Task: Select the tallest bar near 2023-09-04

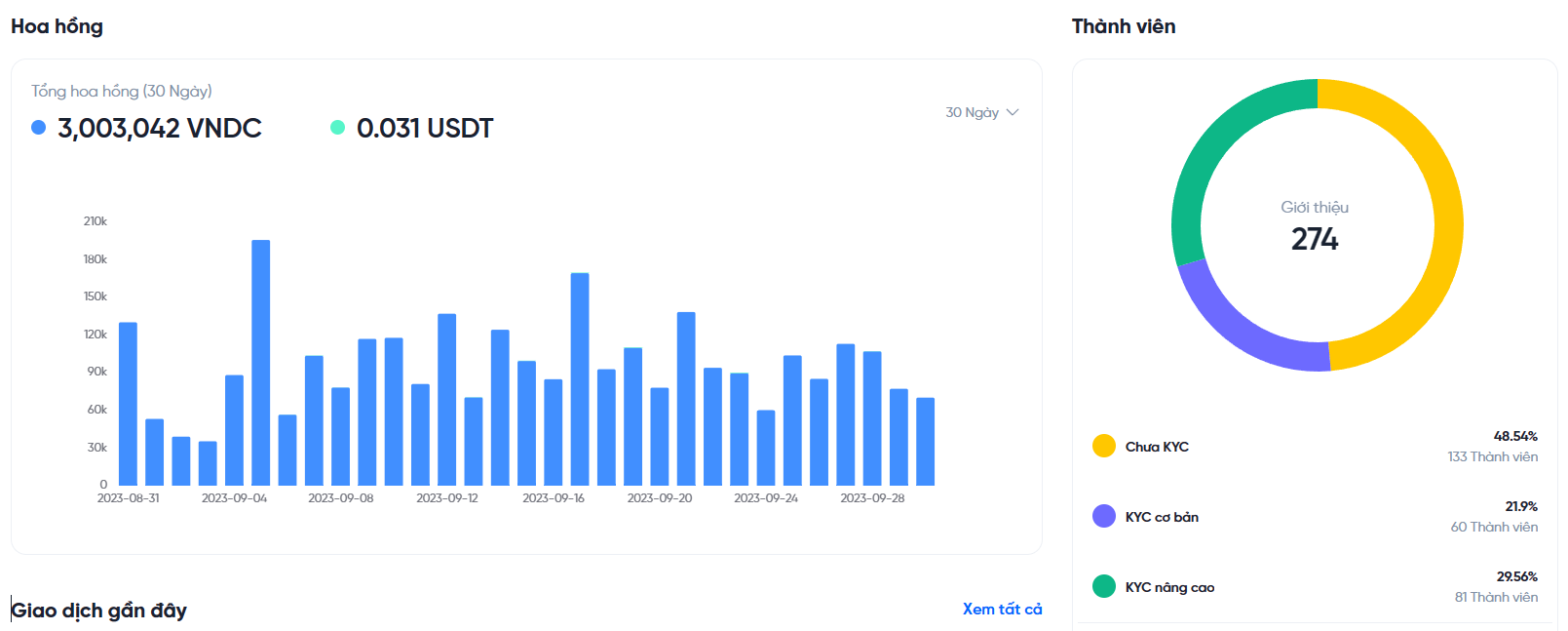Action: (x=261, y=363)
